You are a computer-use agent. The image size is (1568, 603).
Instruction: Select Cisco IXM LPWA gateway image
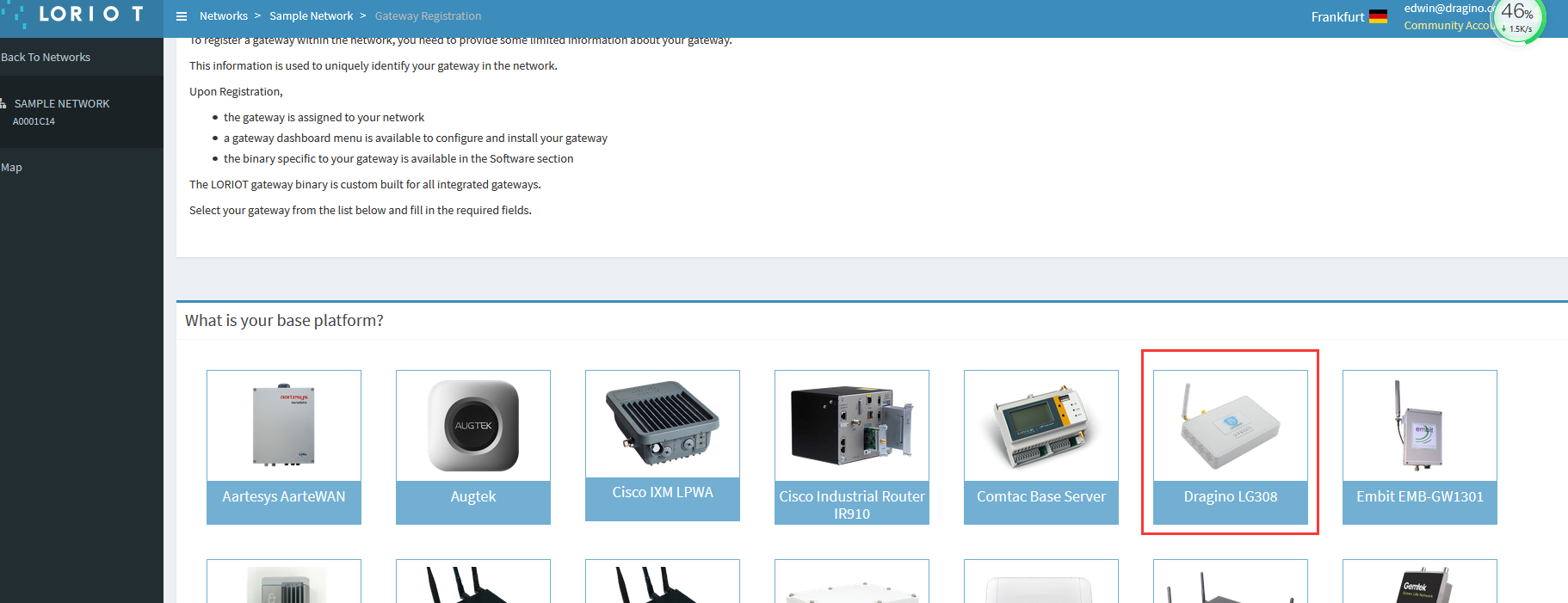click(x=663, y=424)
